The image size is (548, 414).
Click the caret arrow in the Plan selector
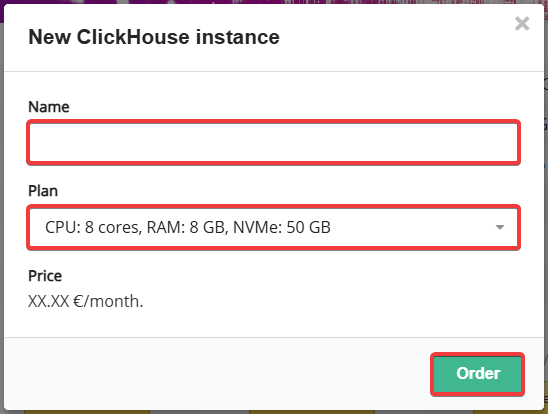[500, 227]
